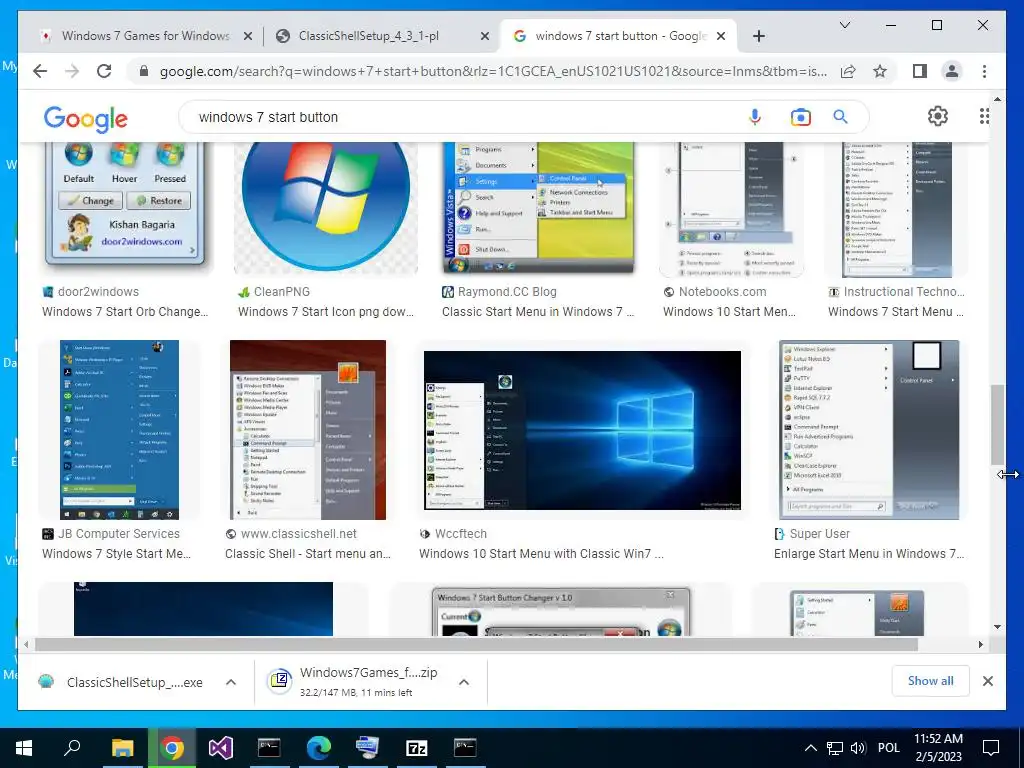Open Notebooks.com Windows 10 Start Menu result
The height and width of the screenshot is (768, 1024).
point(729,312)
